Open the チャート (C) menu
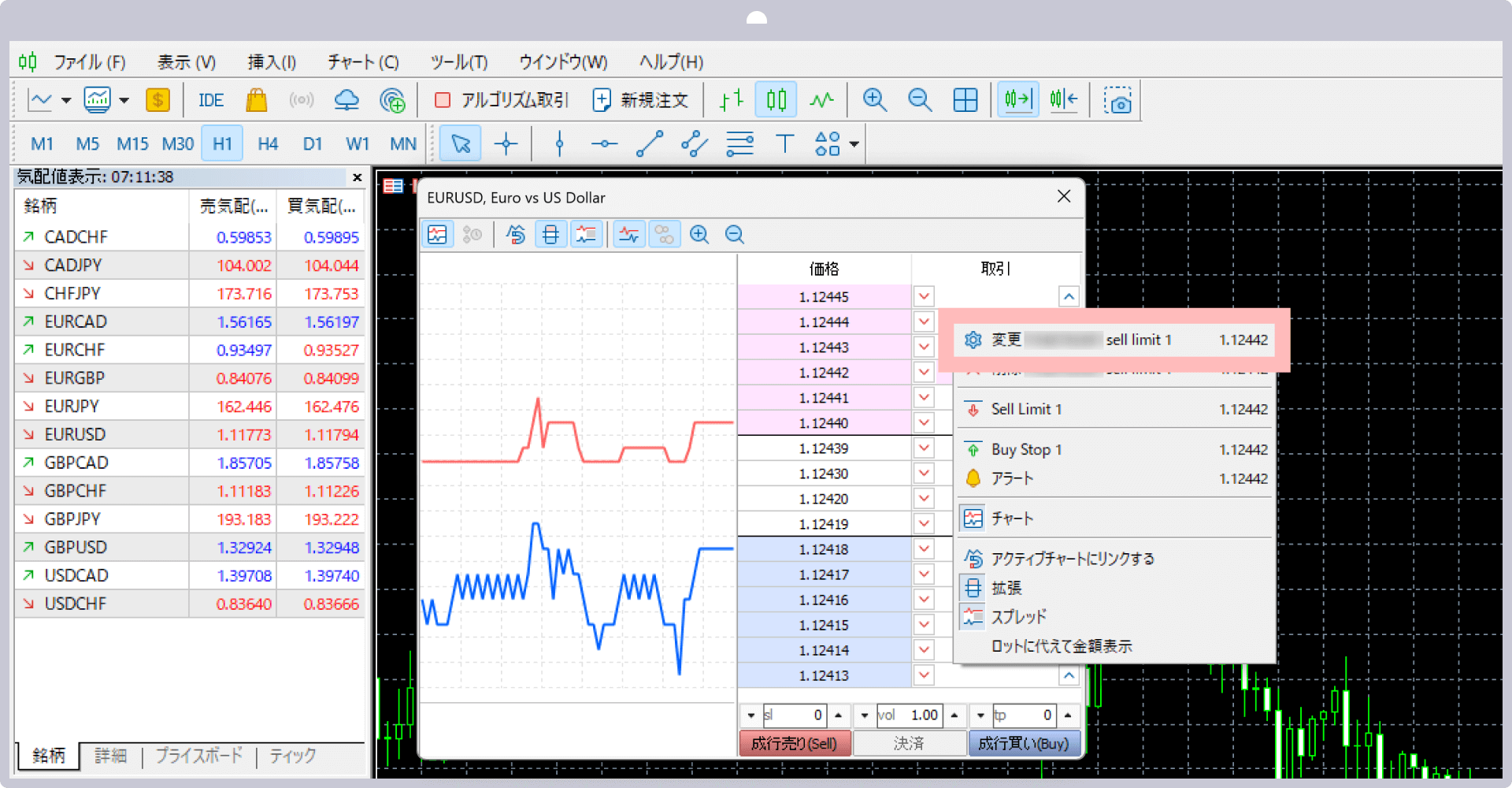1512x788 pixels. coord(363,62)
